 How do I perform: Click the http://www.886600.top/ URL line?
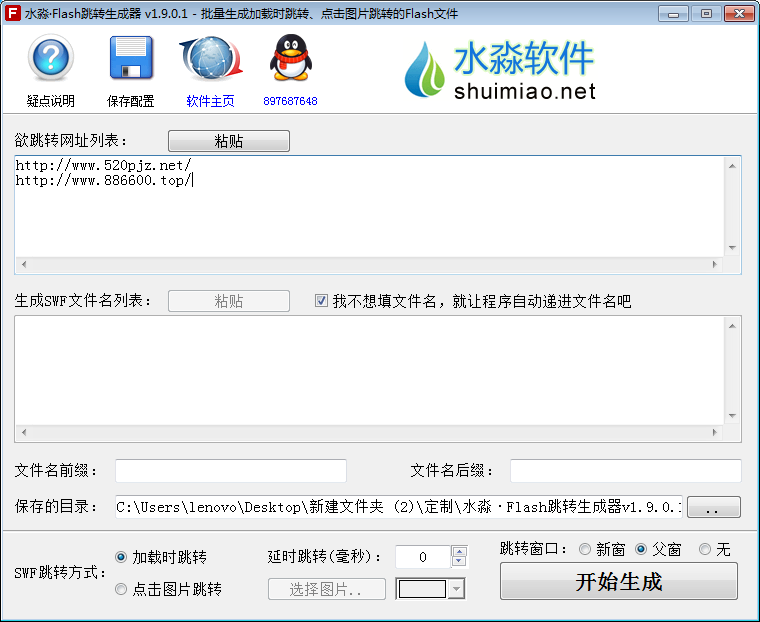coord(104,180)
